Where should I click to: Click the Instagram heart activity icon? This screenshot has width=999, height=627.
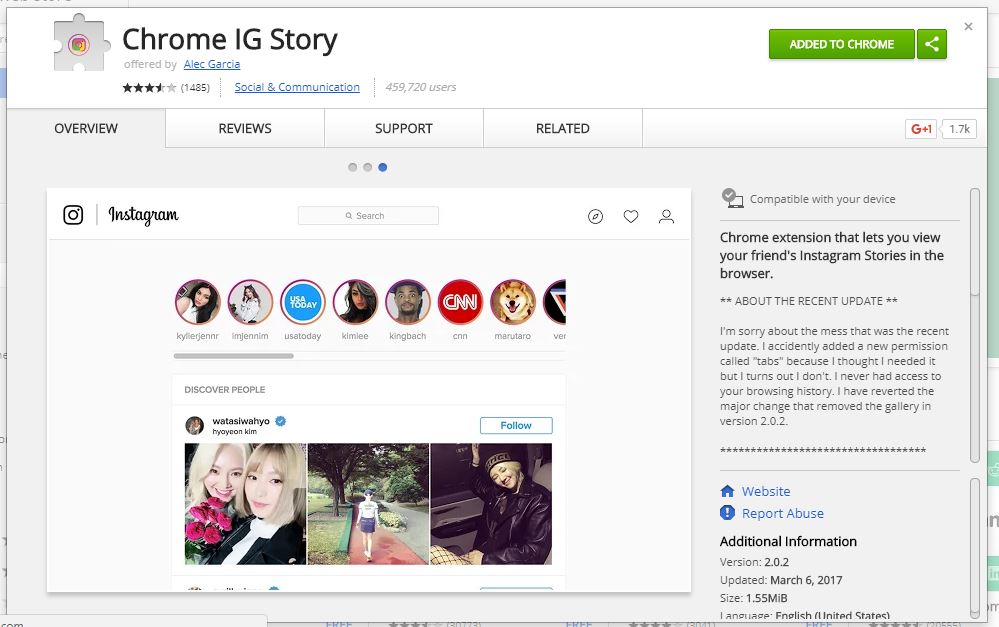pos(631,217)
